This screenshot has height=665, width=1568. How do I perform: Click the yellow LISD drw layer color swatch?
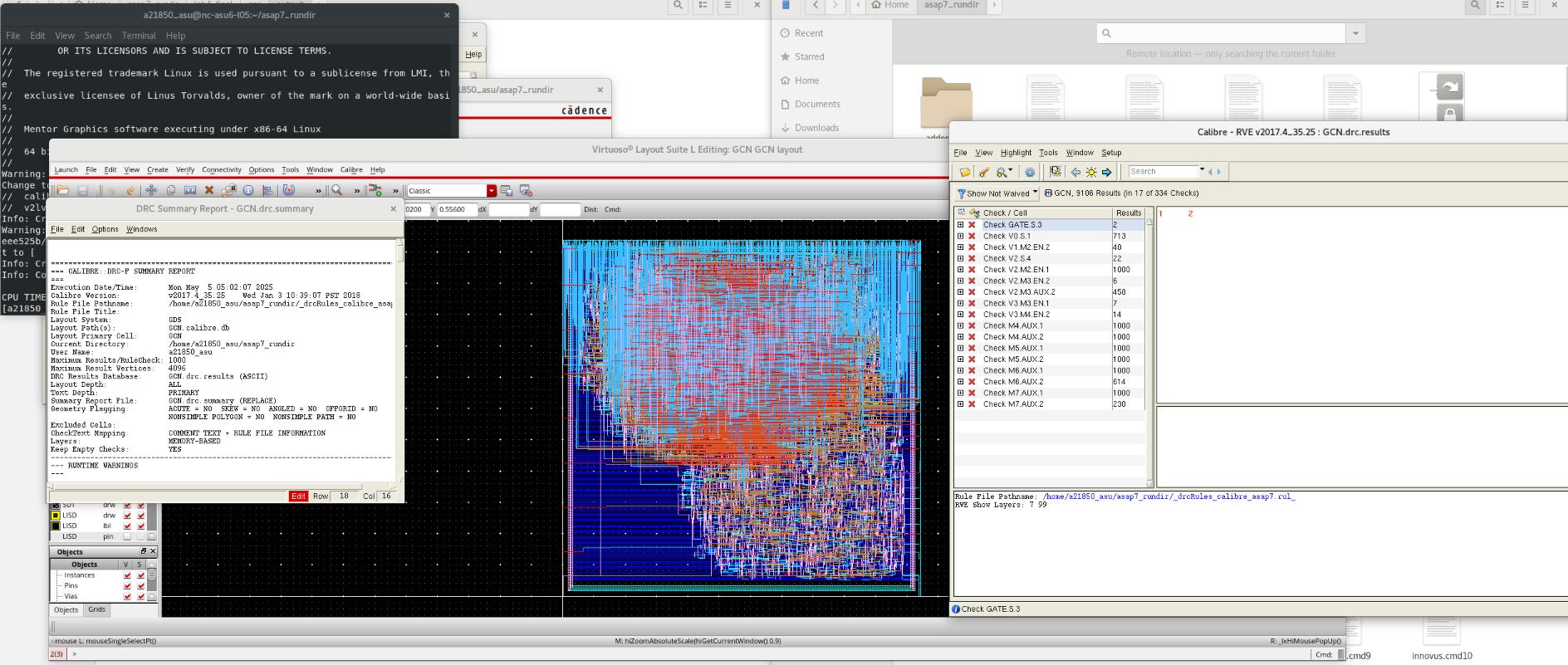coord(56,516)
